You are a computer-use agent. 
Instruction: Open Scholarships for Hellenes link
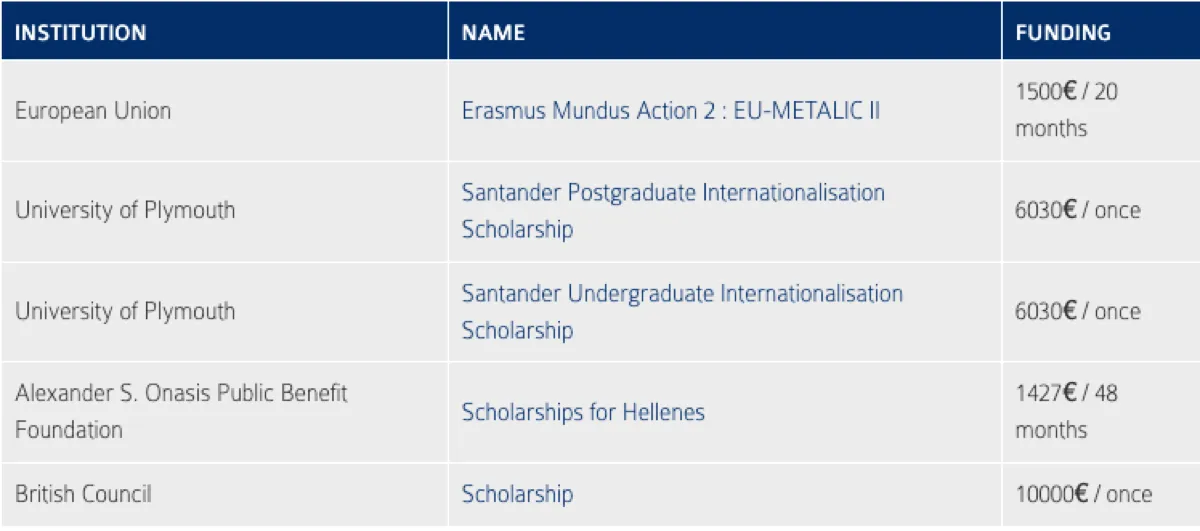[583, 412]
